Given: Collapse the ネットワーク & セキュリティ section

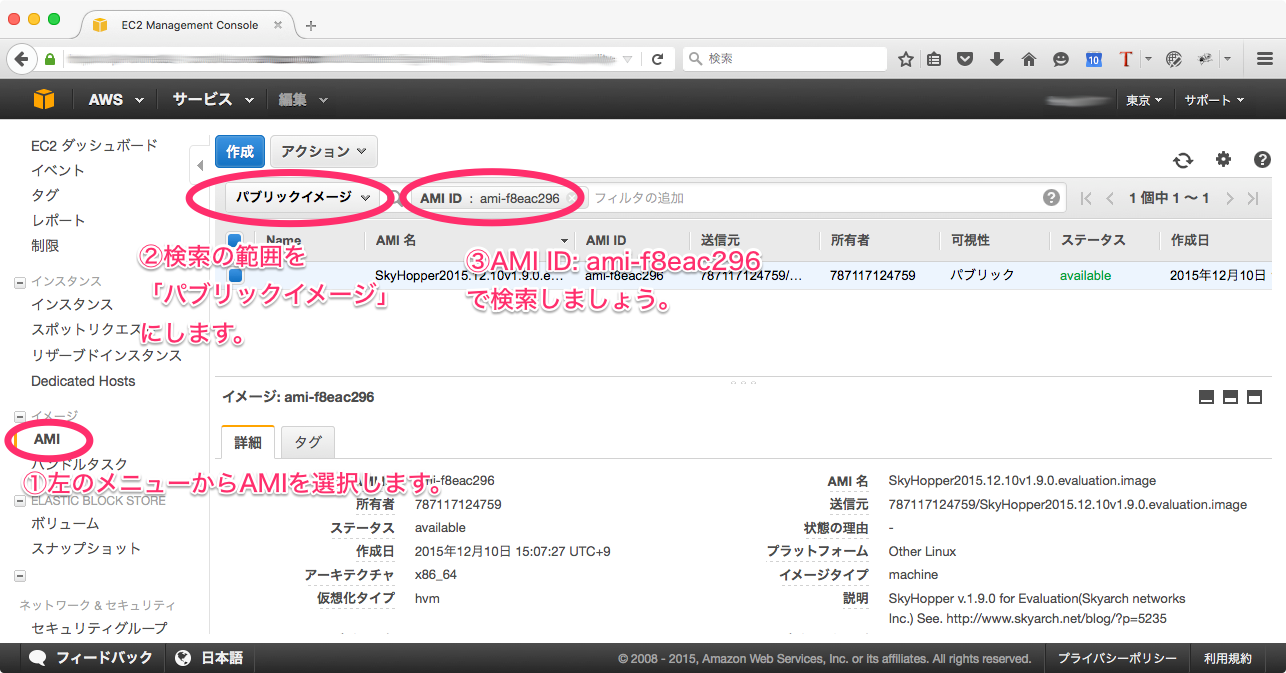Looking at the screenshot, I should coord(20,576).
